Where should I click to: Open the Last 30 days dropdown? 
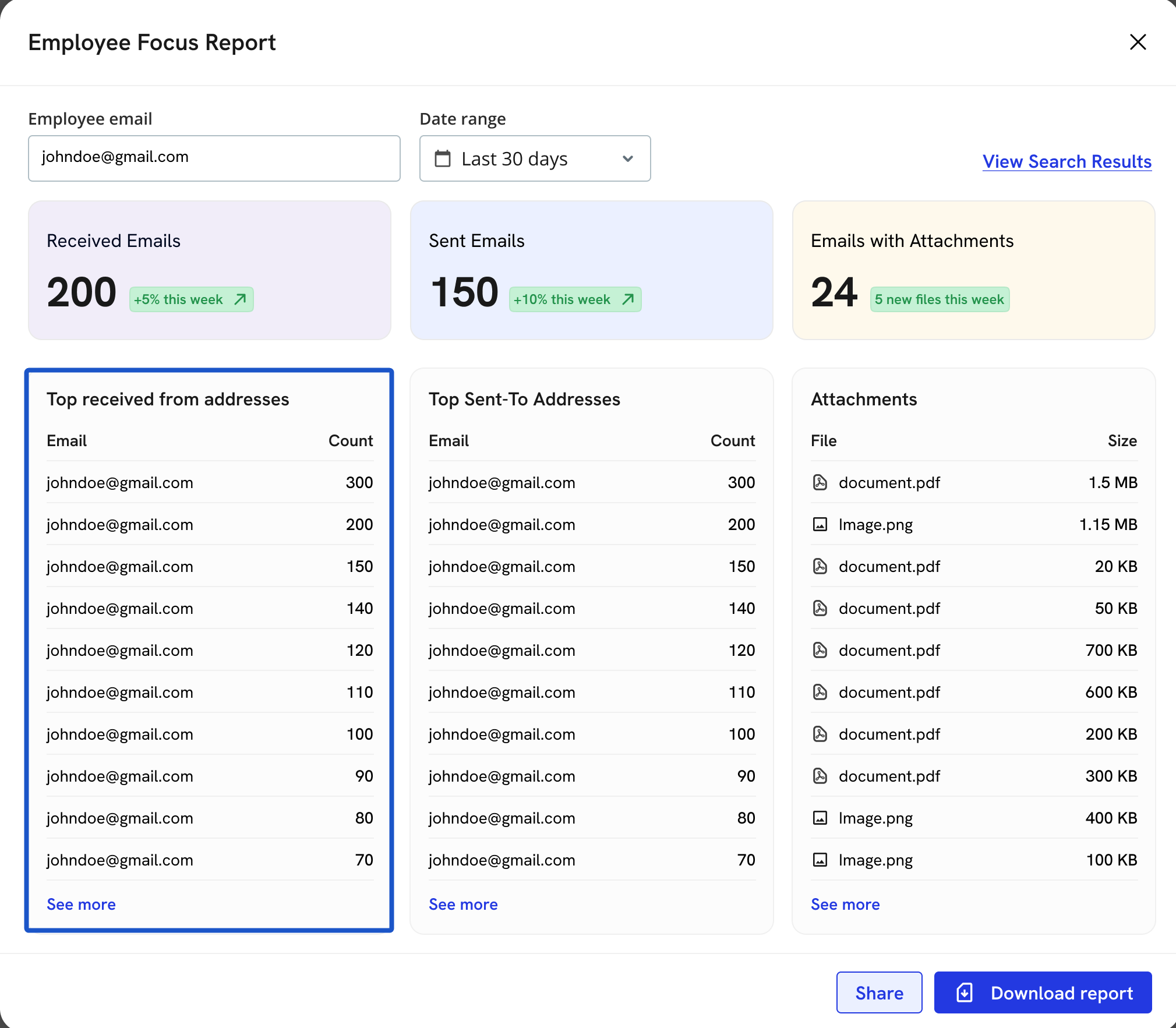(534, 158)
